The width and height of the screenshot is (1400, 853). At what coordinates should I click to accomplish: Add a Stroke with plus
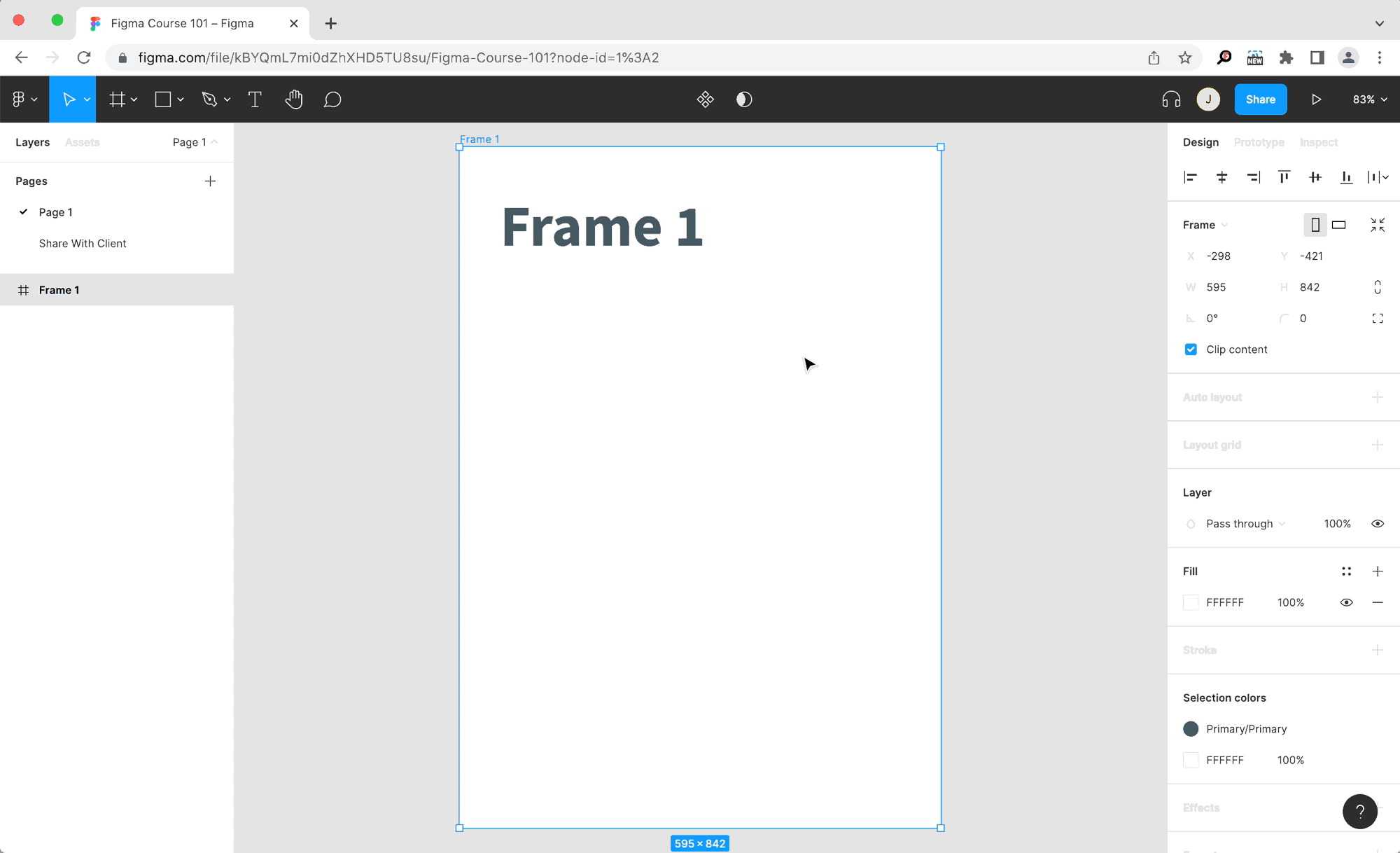(1378, 650)
